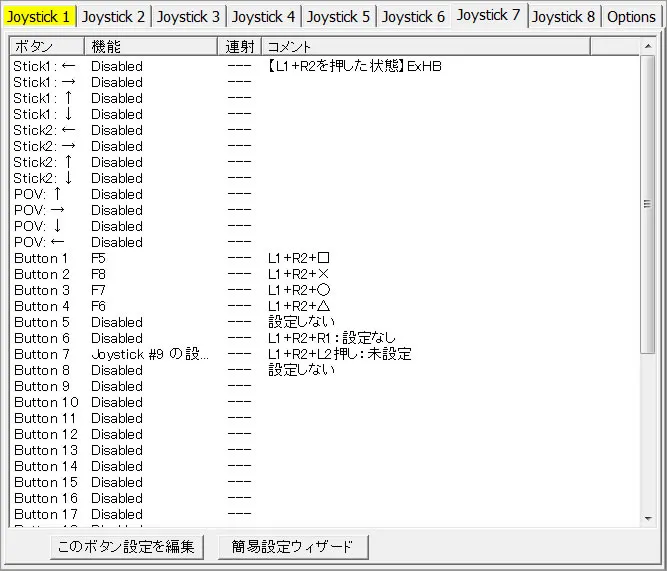
Task: Click the L1+R2+△ comment
Action: pos(299,306)
